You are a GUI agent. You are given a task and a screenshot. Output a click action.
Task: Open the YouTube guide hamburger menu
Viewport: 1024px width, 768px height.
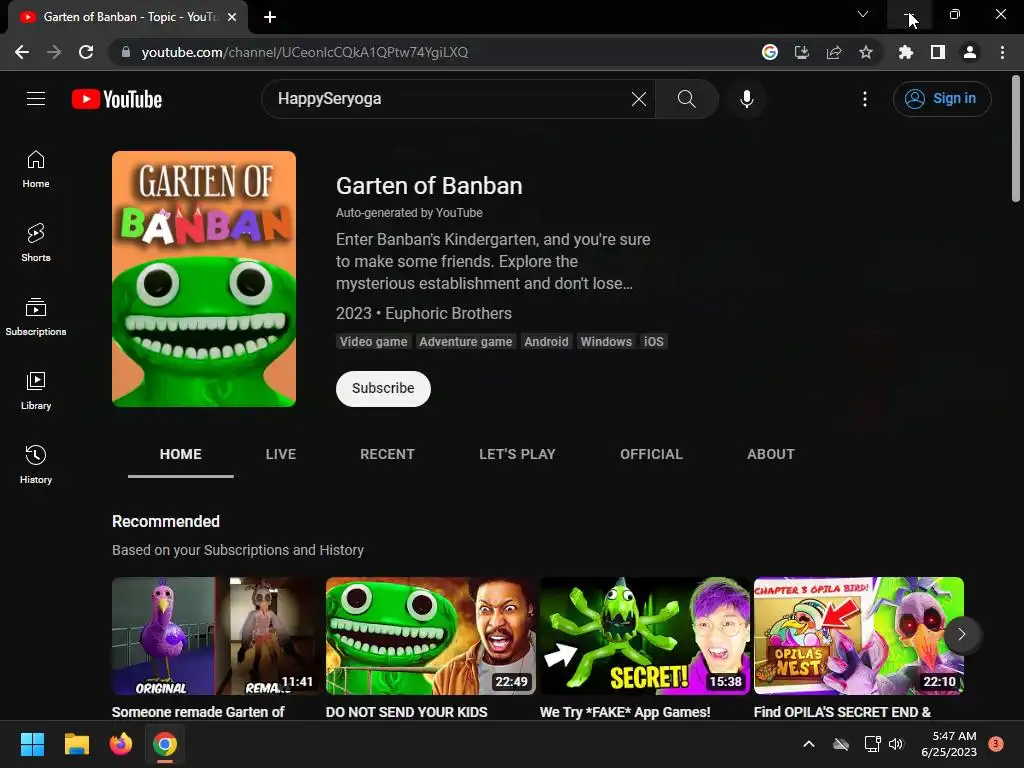coord(36,99)
